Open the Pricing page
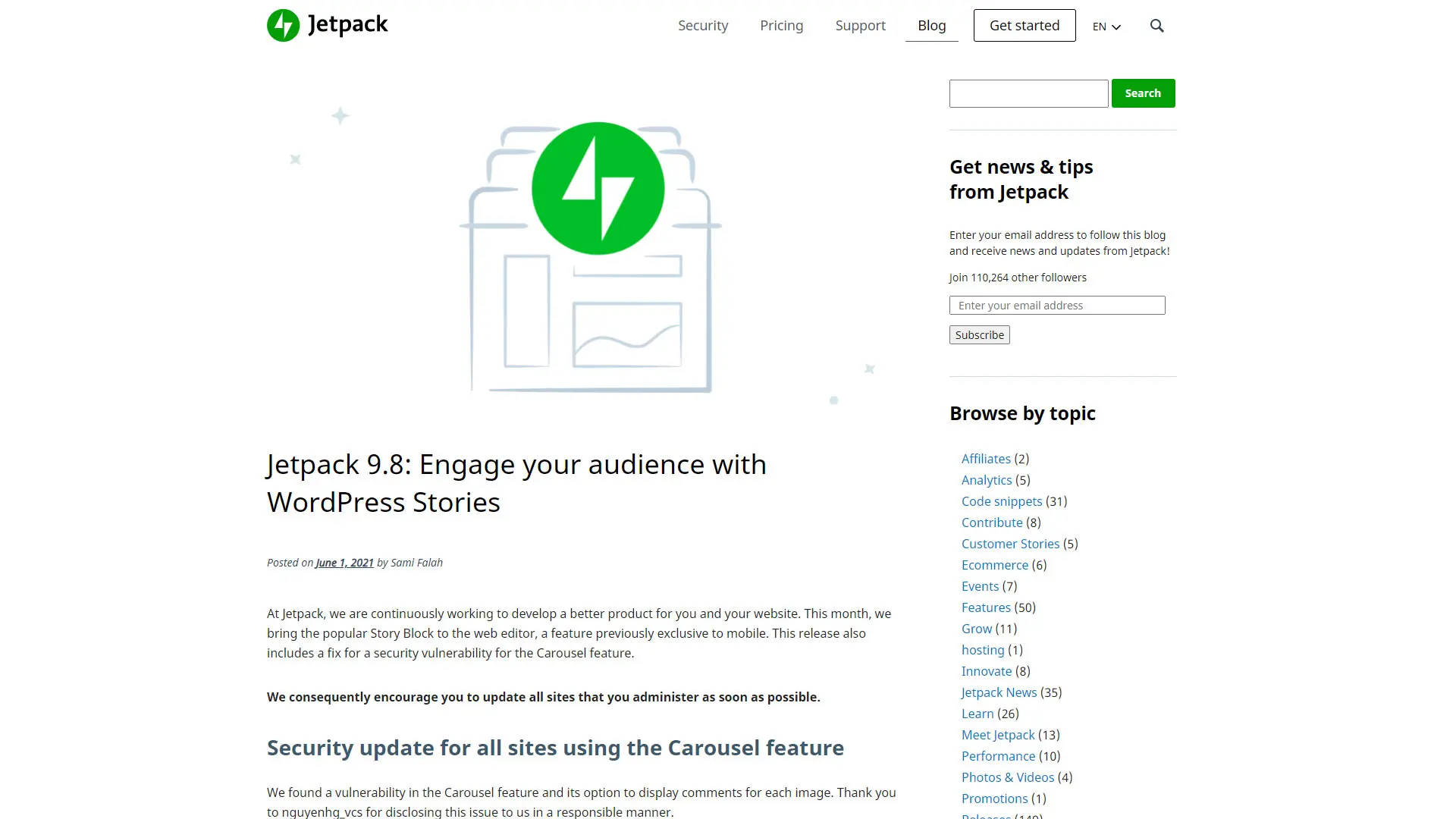1456x819 pixels. pos(781,25)
